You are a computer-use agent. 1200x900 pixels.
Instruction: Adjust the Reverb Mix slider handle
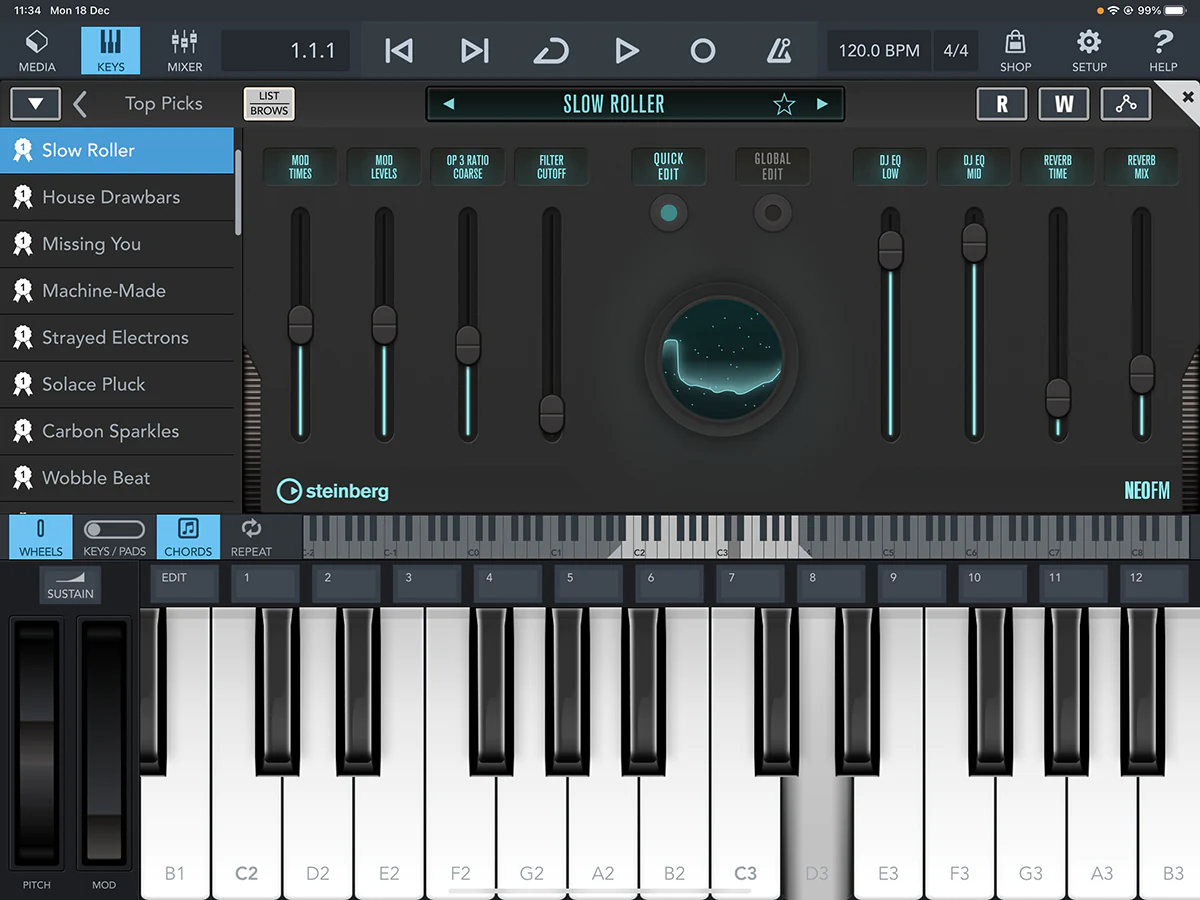[x=1142, y=374]
